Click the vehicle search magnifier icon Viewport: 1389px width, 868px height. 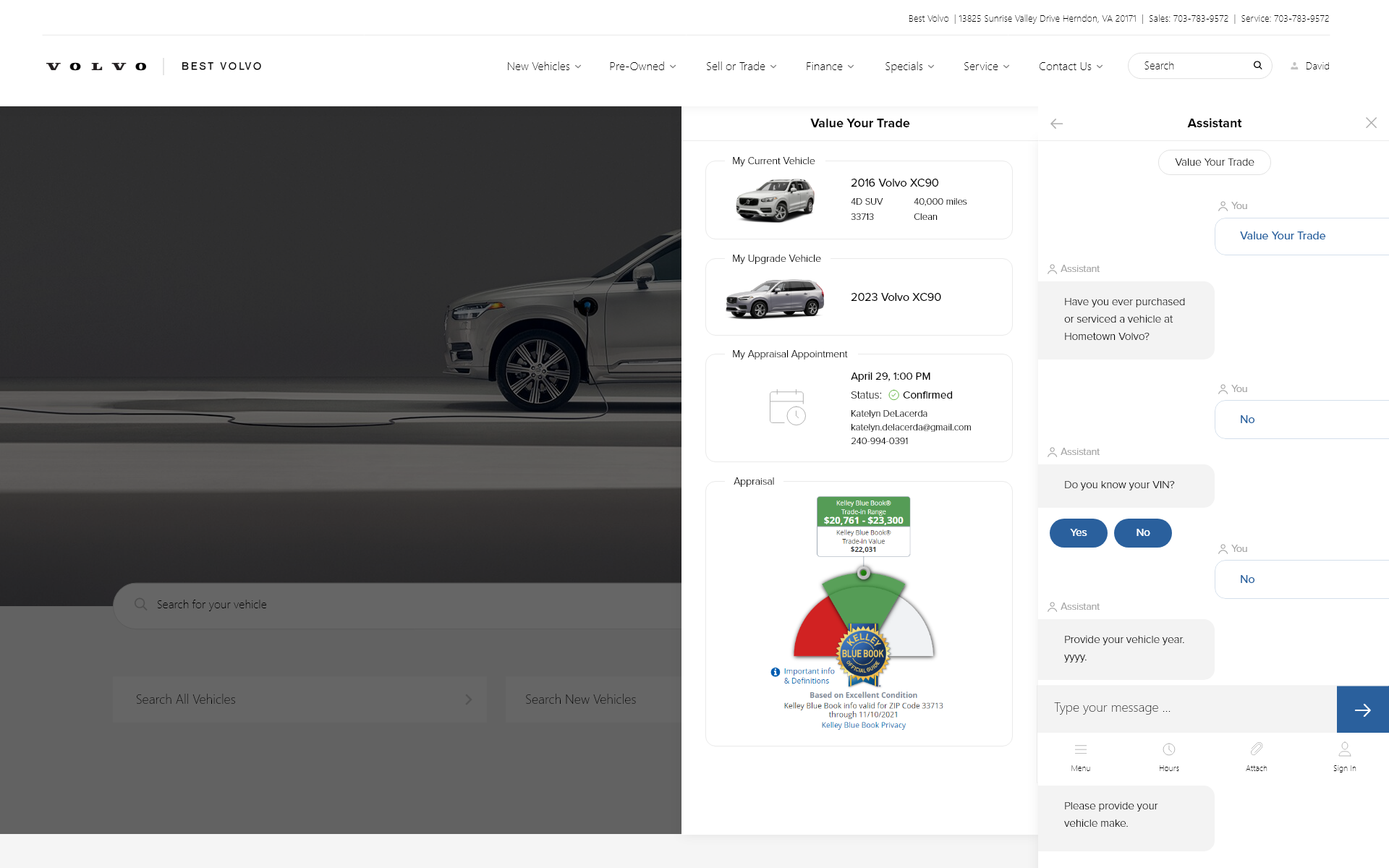(141, 604)
